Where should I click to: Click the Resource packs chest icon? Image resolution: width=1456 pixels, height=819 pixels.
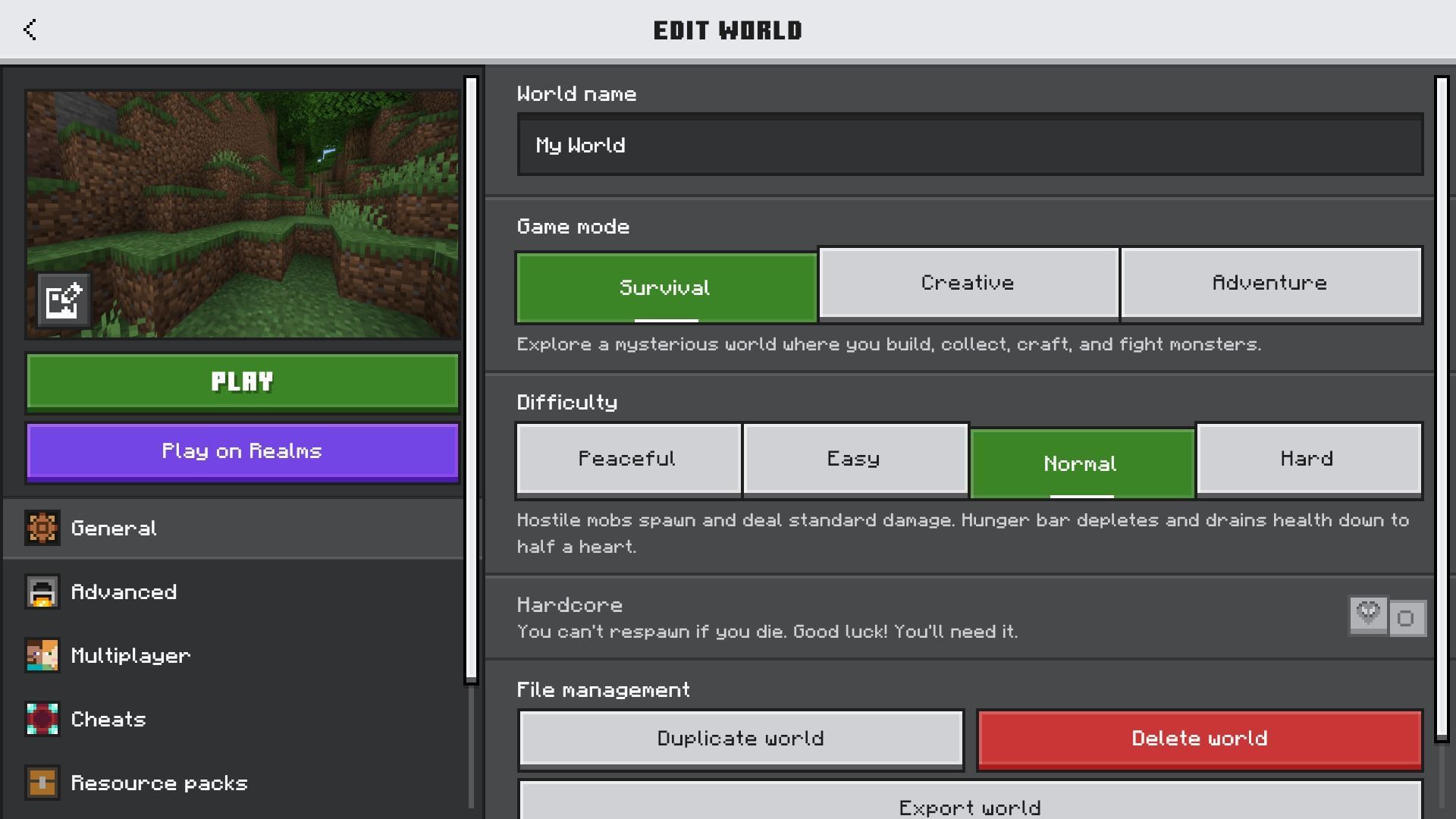(42, 783)
